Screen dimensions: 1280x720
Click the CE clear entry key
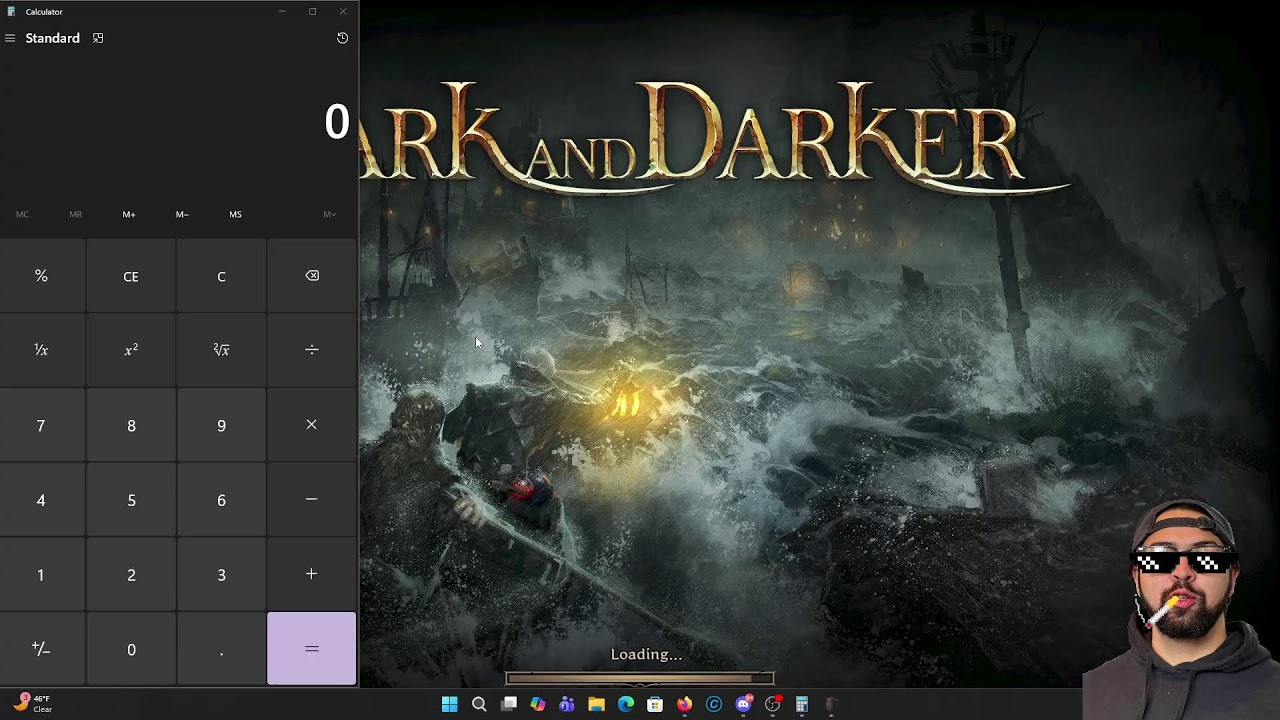(131, 276)
